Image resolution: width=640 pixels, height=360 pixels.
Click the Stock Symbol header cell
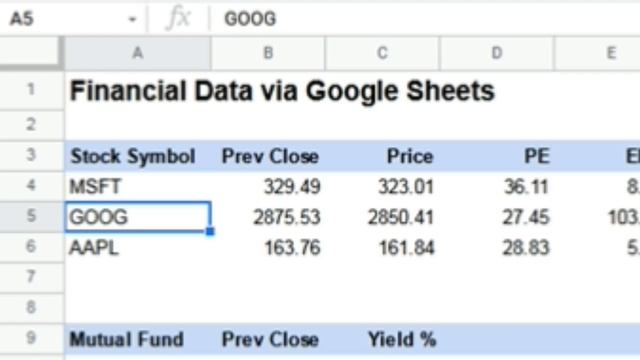(138, 156)
